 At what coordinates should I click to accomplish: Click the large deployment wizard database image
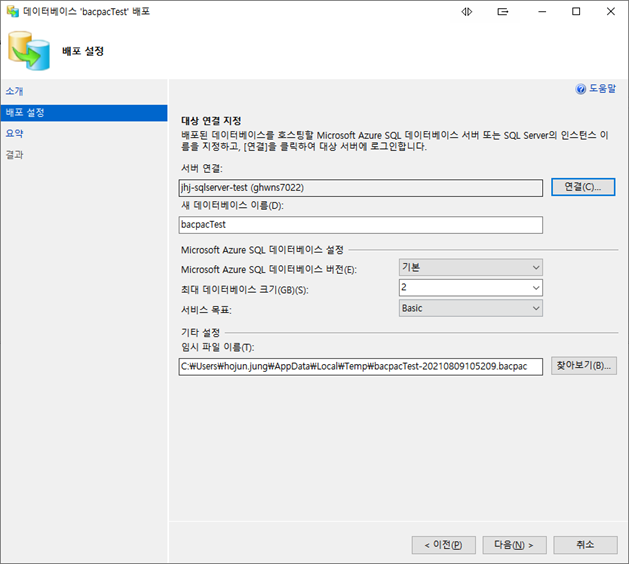point(29,51)
